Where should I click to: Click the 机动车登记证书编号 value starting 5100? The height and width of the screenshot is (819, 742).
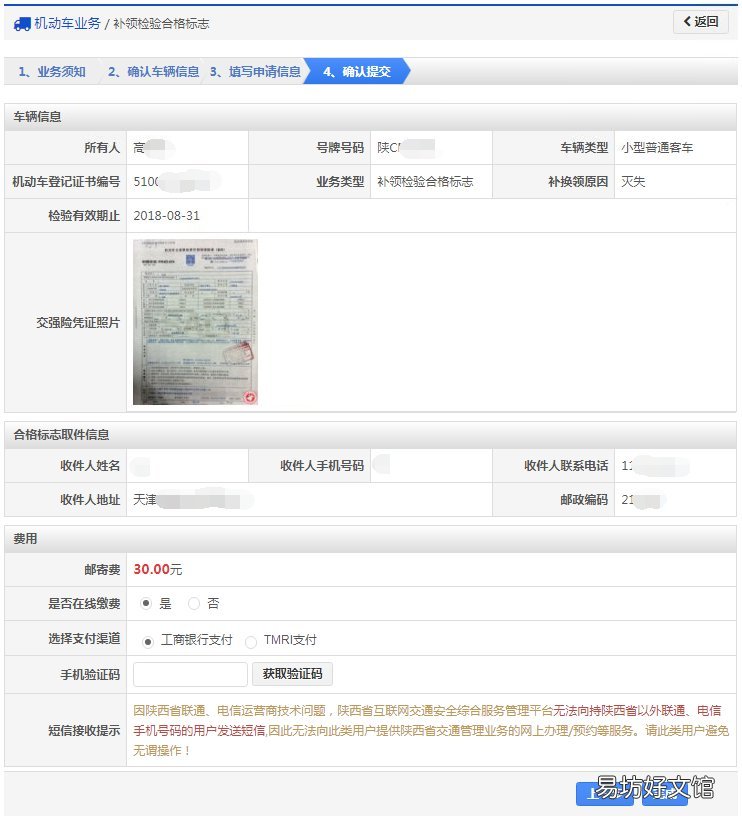[x=176, y=182]
